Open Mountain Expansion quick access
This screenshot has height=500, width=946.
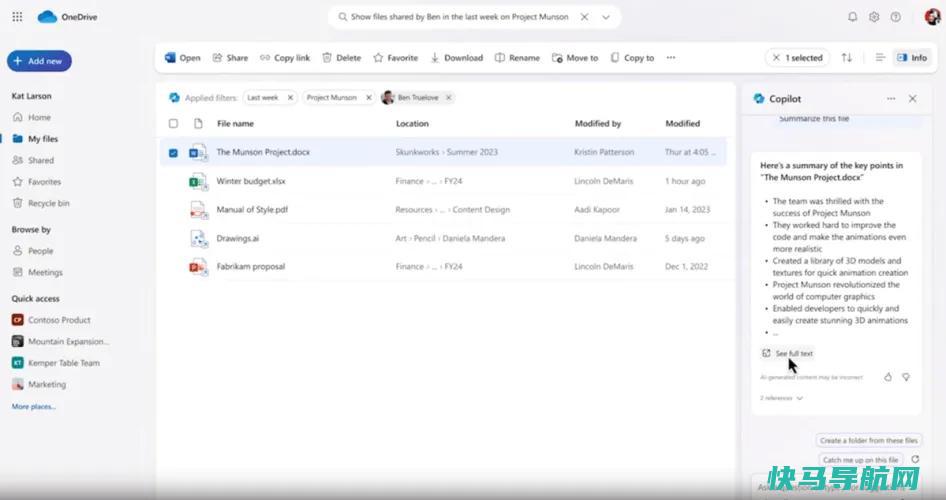pyautogui.click(x=60, y=341)
